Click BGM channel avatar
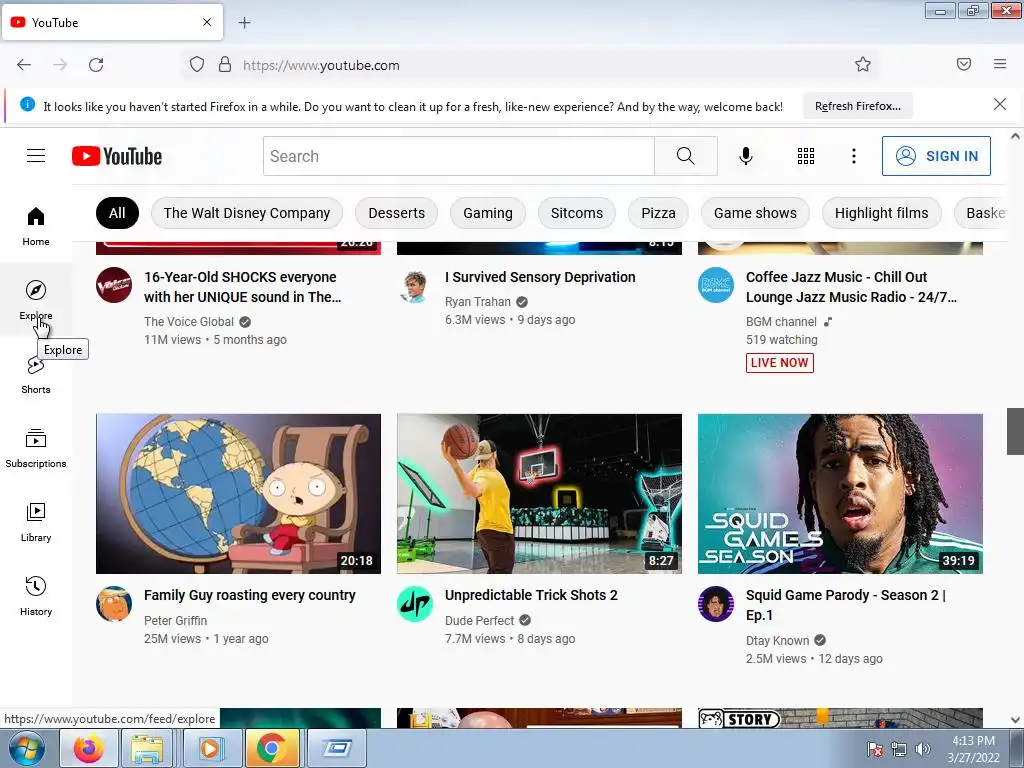 [716, 285]
